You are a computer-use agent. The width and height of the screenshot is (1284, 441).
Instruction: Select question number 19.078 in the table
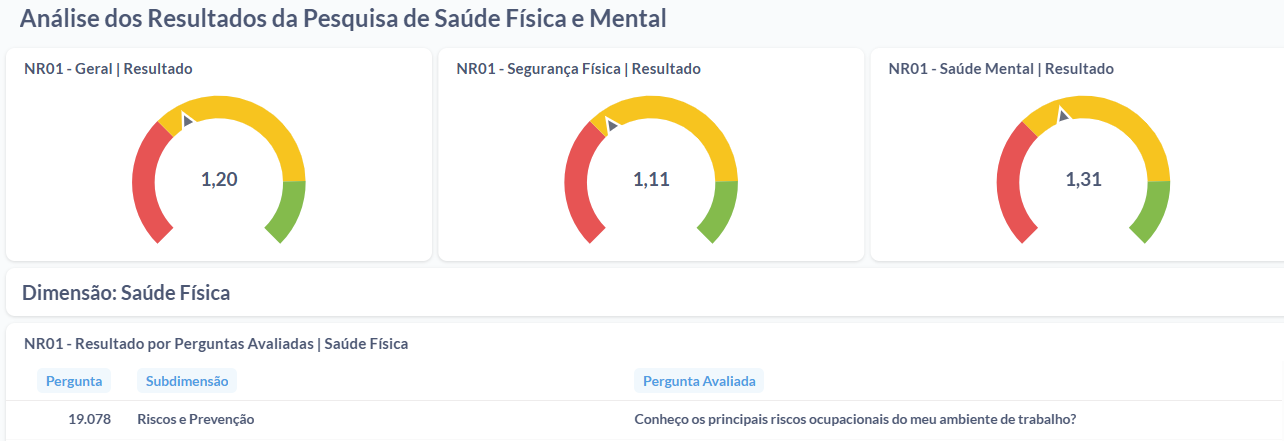(89, 419)
